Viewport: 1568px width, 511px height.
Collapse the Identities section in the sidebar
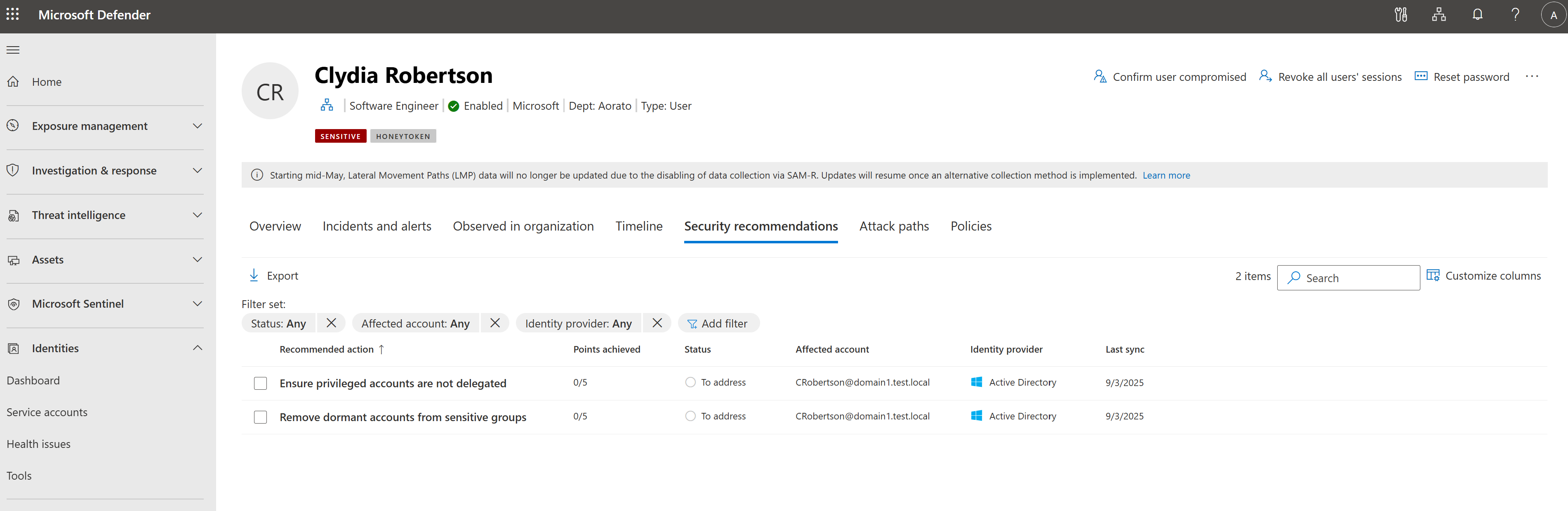197,348
